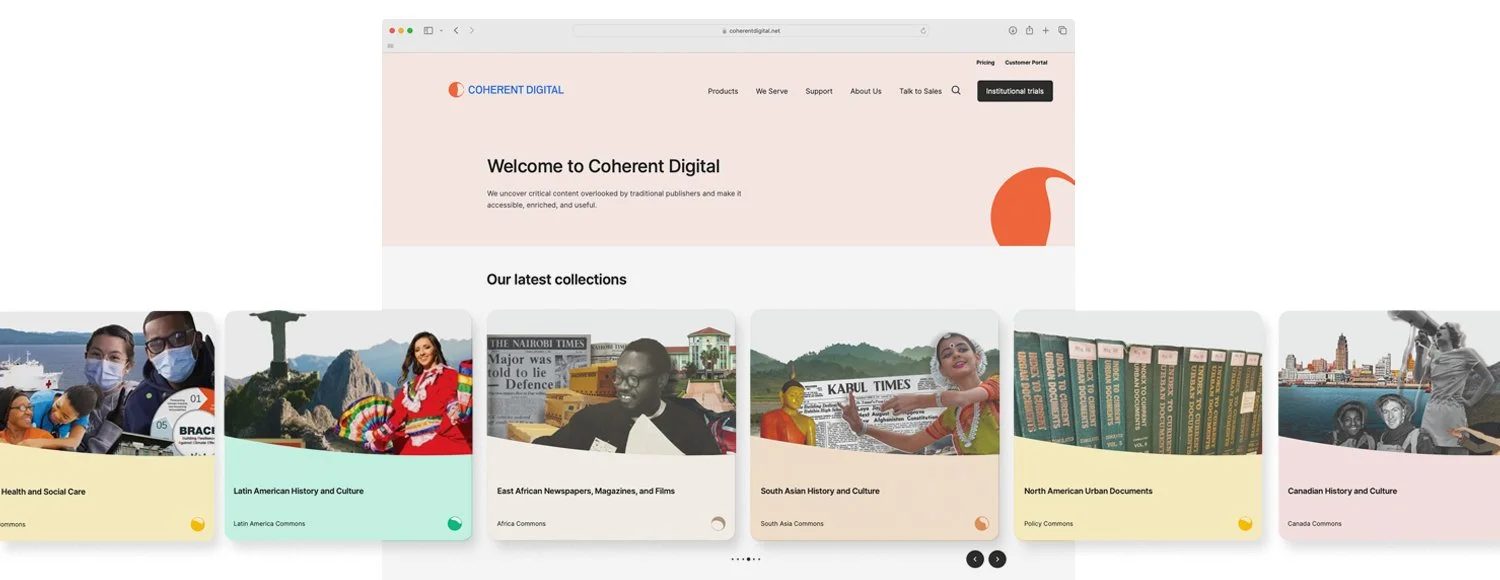Screen dimensions: 1500x580
Task: Click the coherentdigital.net address bar
Action: pos(750,31)
